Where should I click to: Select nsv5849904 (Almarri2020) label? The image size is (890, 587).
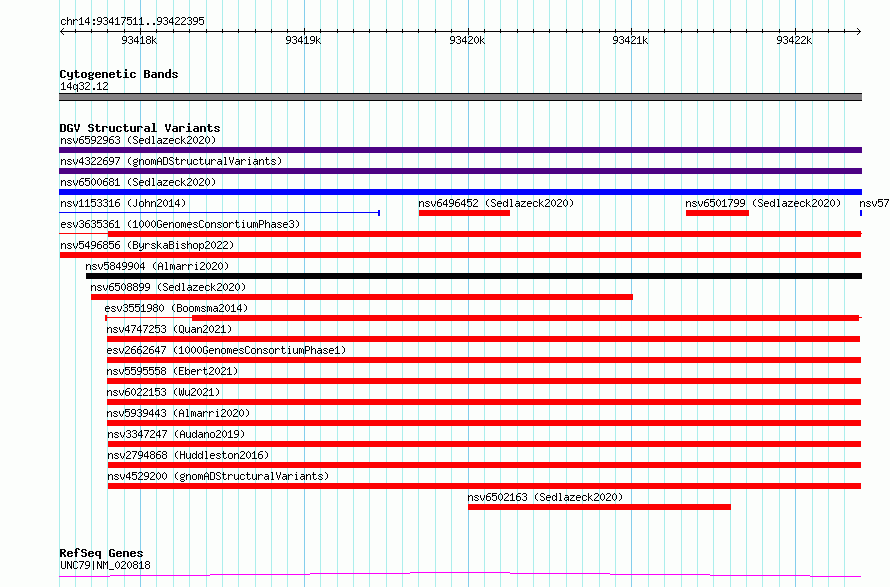(157, 266)
